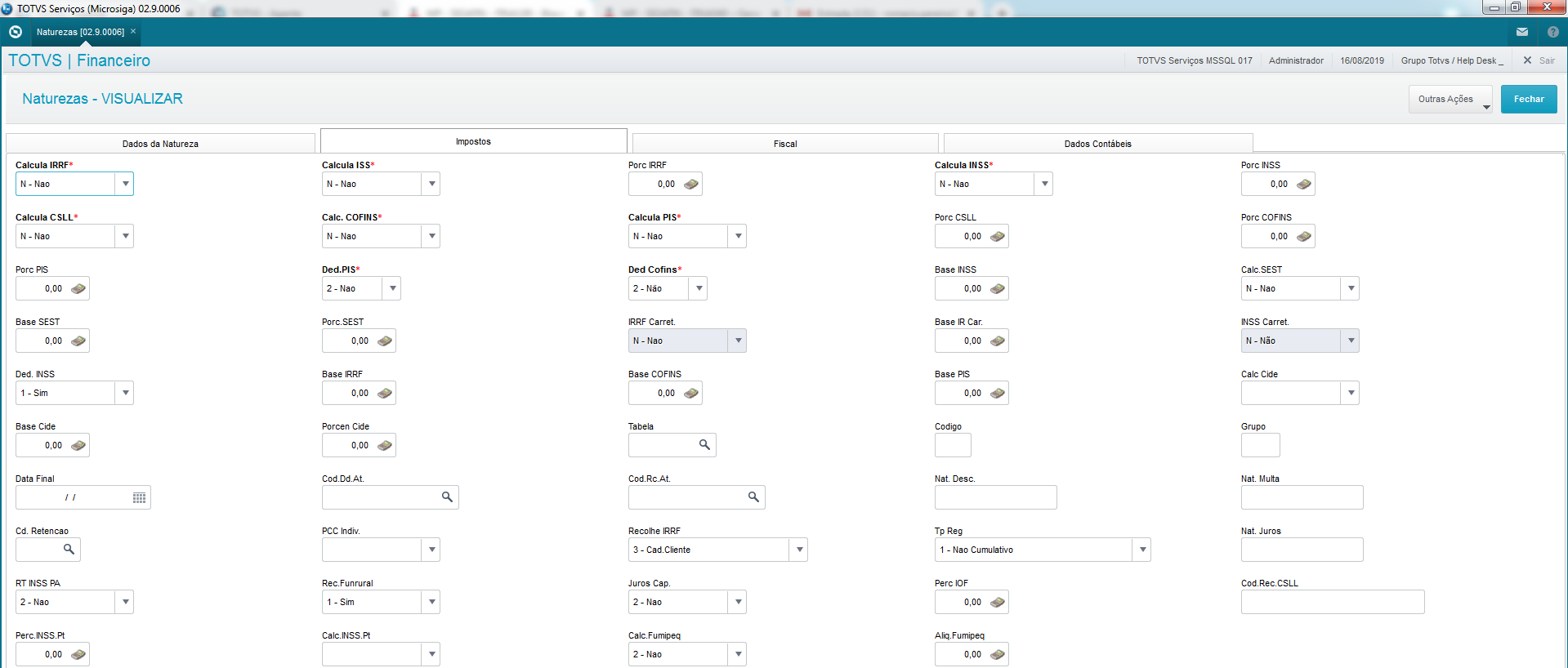Open calculator in Porc.SEST field
The height and width of the screenshot is (668, 1568).
385,341
